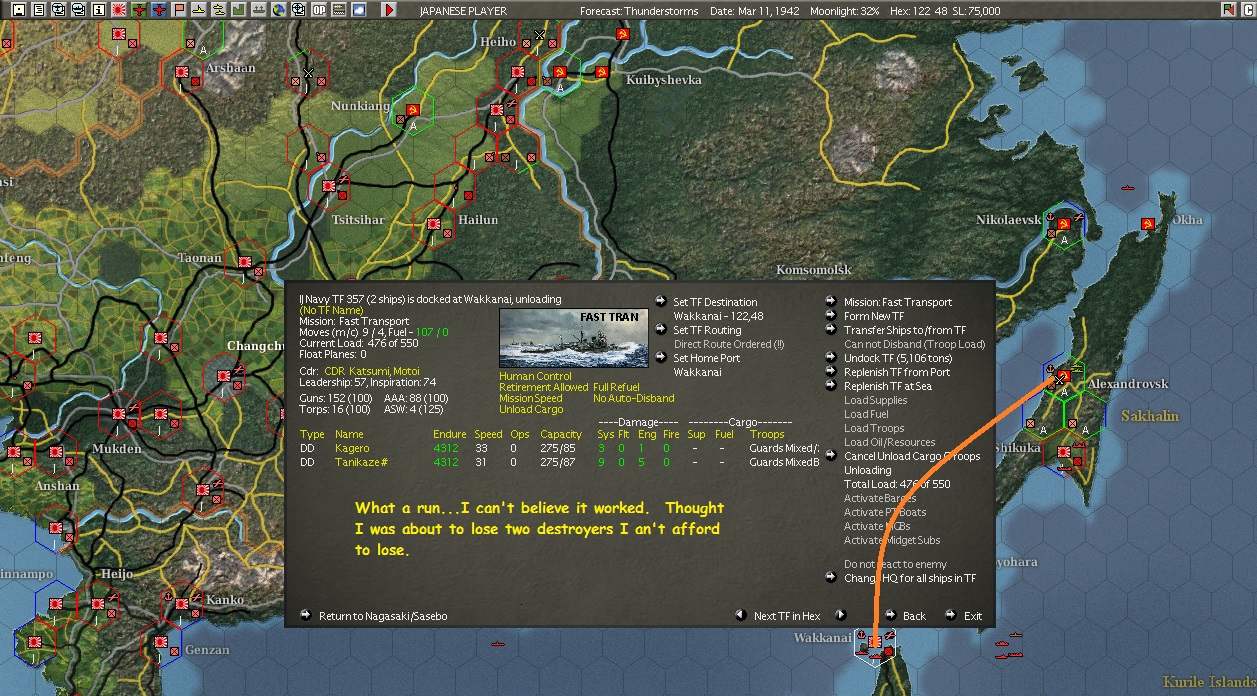Click arrow next to Replenish TF at Sea
This screenshot has width=1257, height=696.
(x=831, y=386)
